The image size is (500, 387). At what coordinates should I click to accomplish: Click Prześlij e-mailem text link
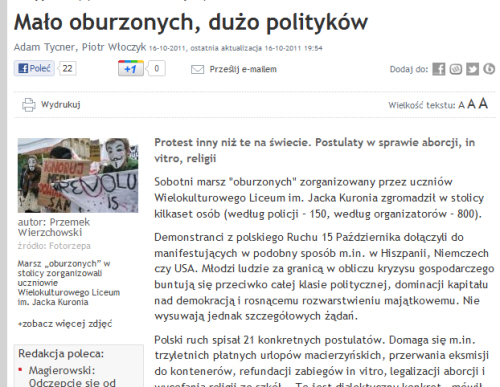243,69
